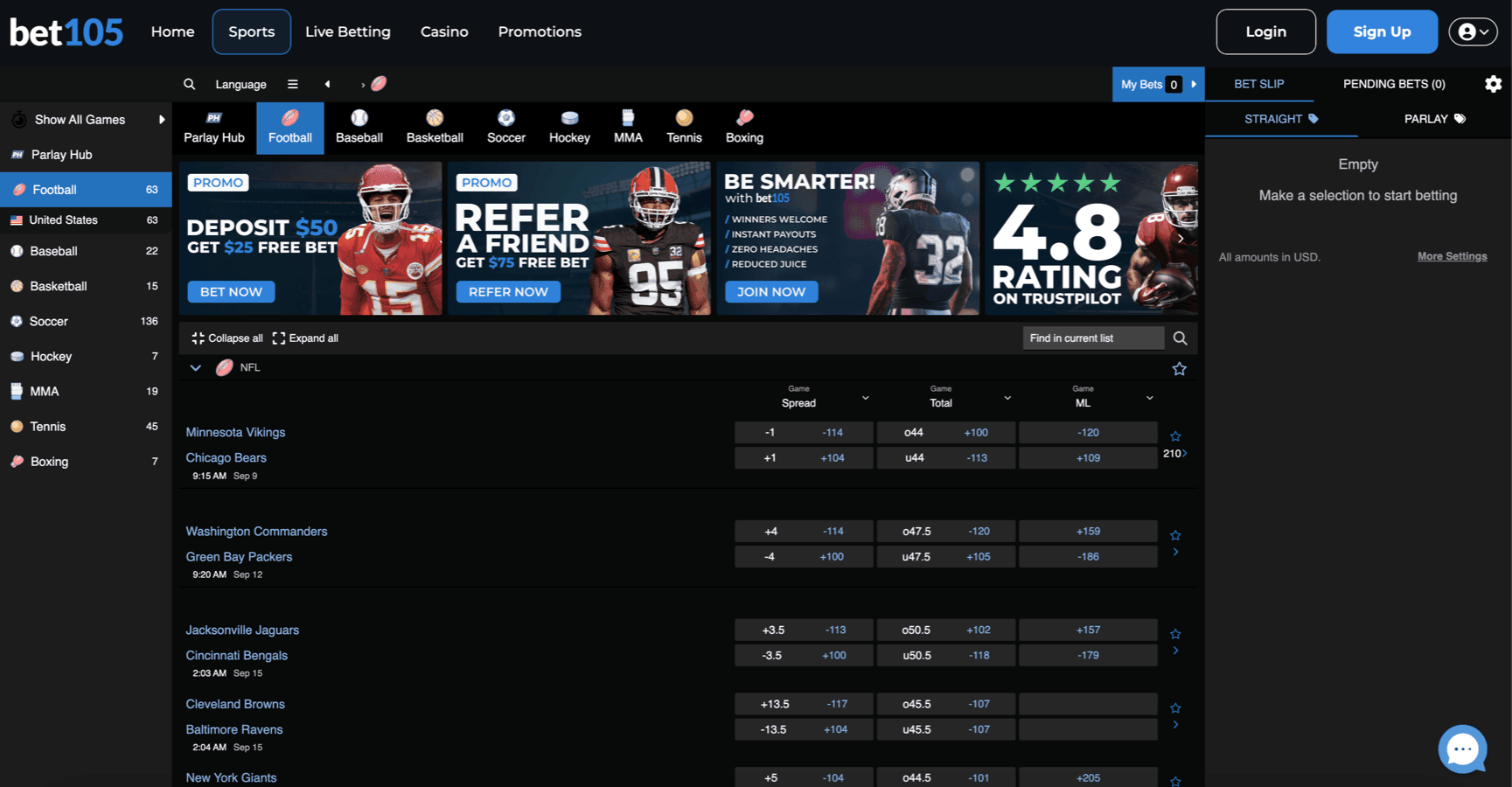Open Live Betting in top navigation
1512x787 pixels.
pos(348,31)
